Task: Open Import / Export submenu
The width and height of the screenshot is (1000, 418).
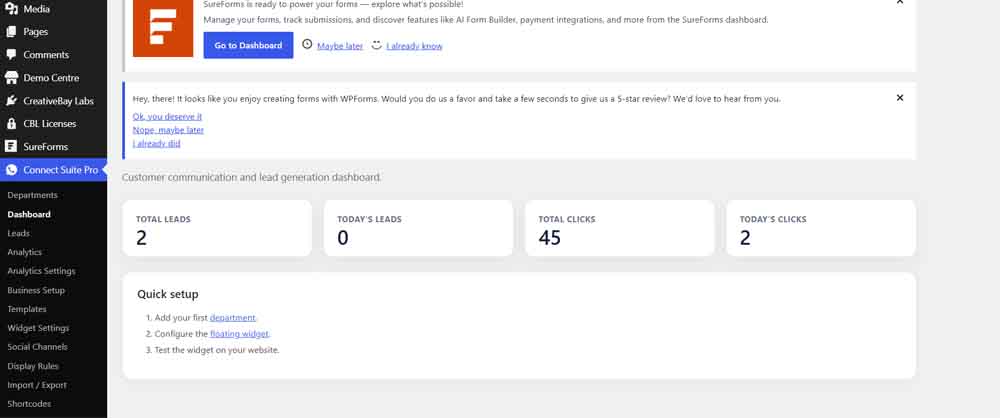Action: (37, 385)
